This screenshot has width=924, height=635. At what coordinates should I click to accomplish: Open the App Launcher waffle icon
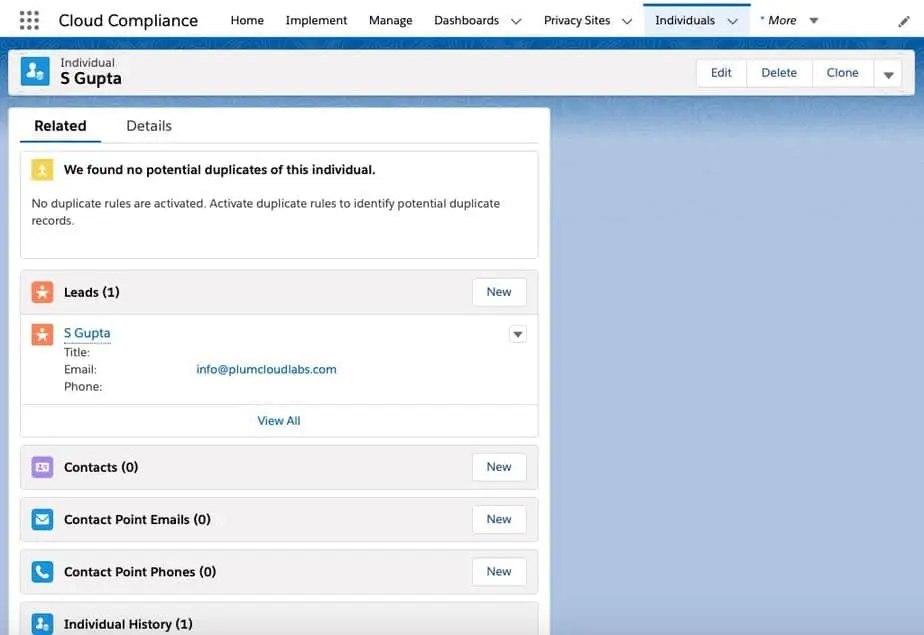[x=28, y=19]
